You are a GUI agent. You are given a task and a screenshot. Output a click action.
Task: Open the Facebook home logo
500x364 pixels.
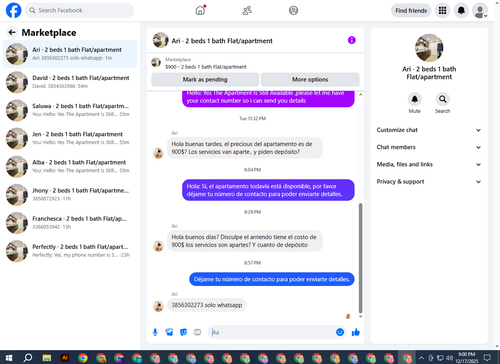[14, 10]
